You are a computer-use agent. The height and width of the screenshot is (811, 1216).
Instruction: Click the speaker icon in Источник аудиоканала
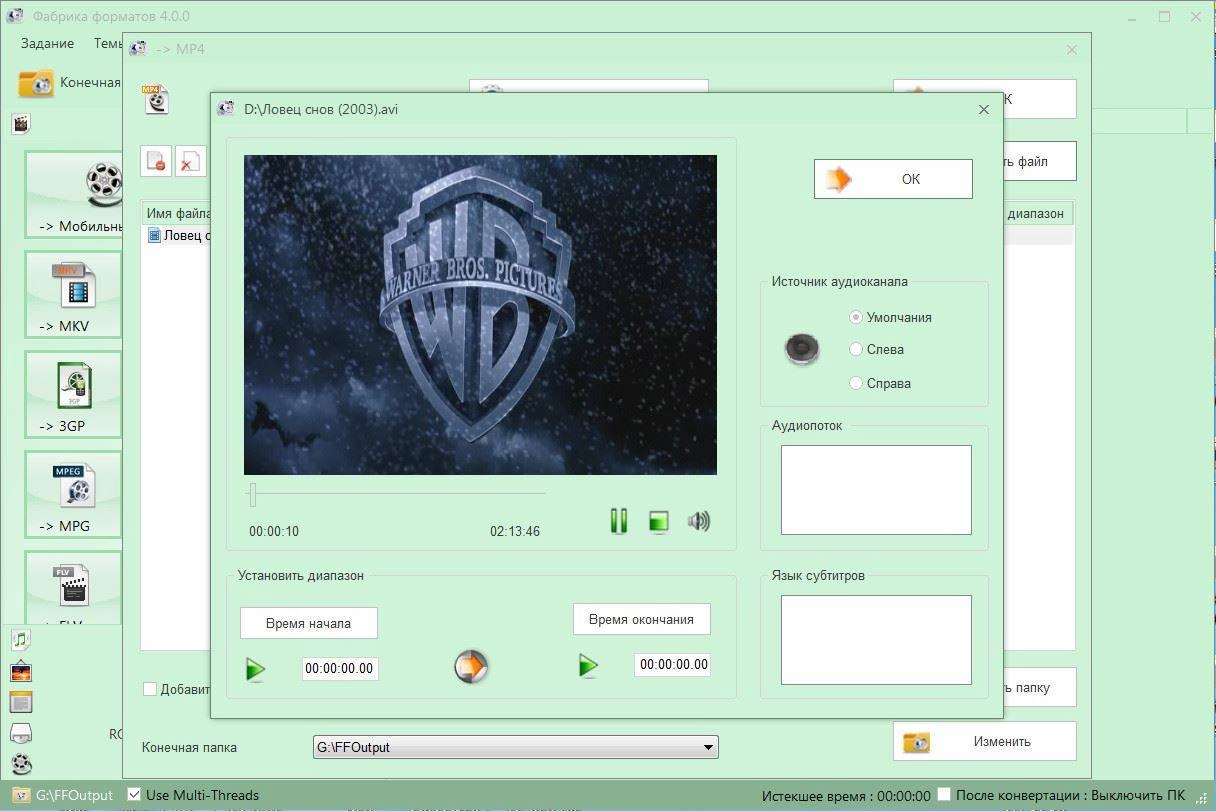[x=802, y=348]
